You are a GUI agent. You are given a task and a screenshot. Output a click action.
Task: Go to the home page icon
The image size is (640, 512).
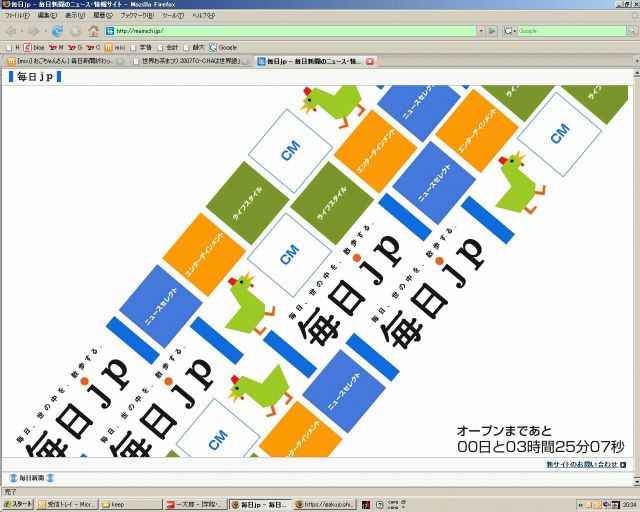[x=93, y=31]
